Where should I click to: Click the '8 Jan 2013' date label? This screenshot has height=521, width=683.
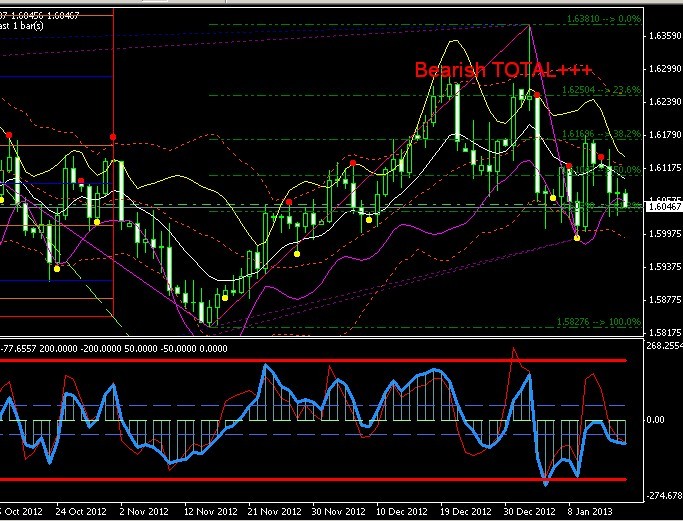590,511
